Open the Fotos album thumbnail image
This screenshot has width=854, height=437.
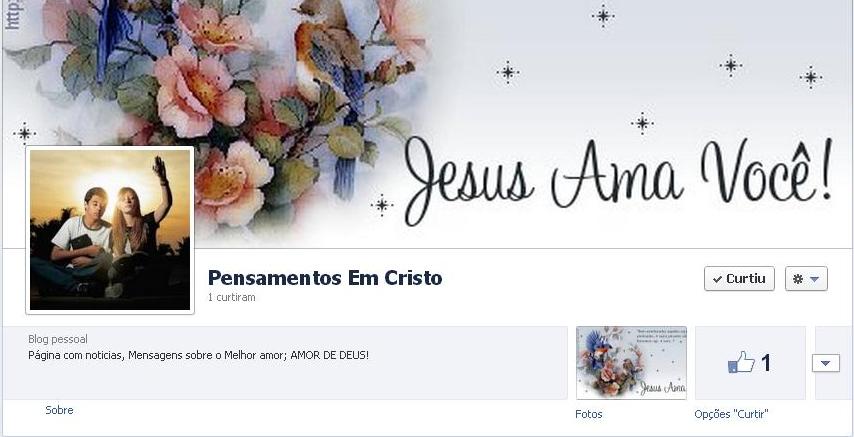pyautogui.click(x=631, y=363)
